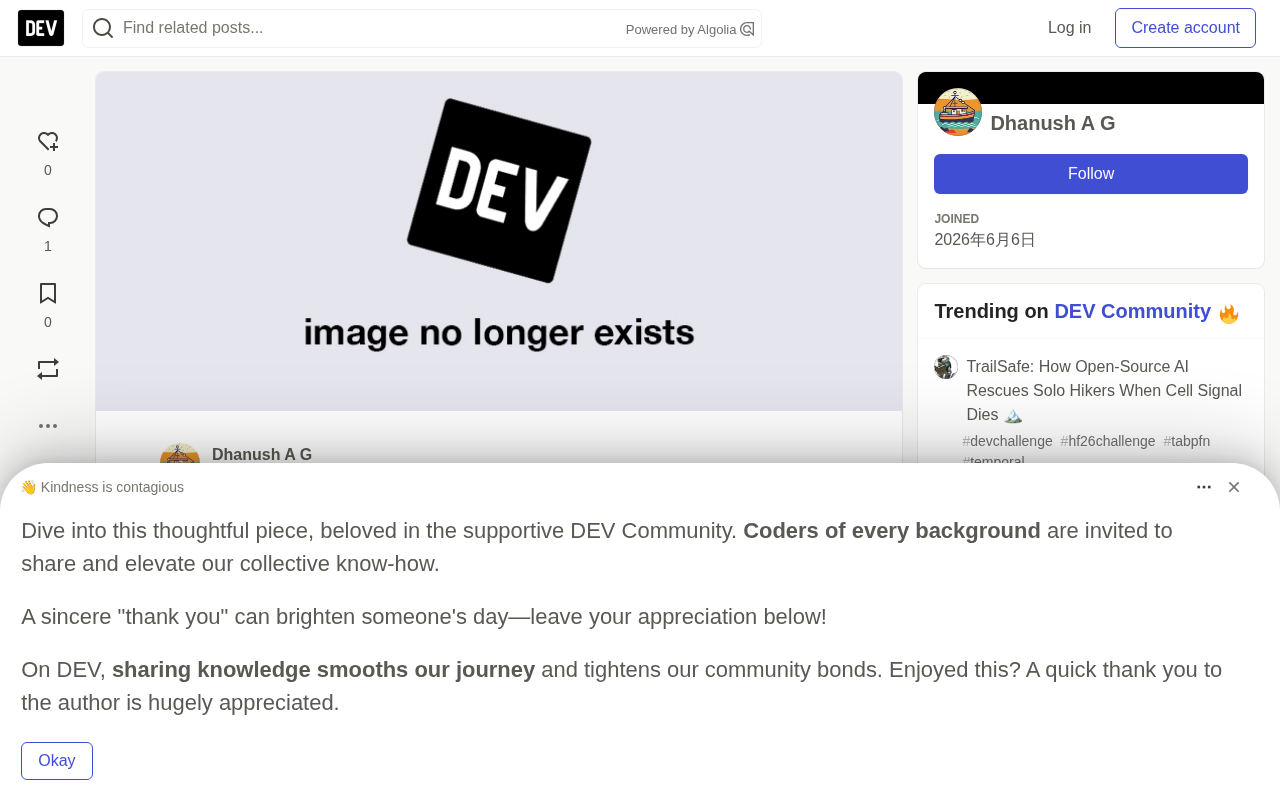The image size is (1280, 800).
Task: Open Dhanush A G's avatar in the sidebar card
Action: pyautogui.click(x=958, y=112)
